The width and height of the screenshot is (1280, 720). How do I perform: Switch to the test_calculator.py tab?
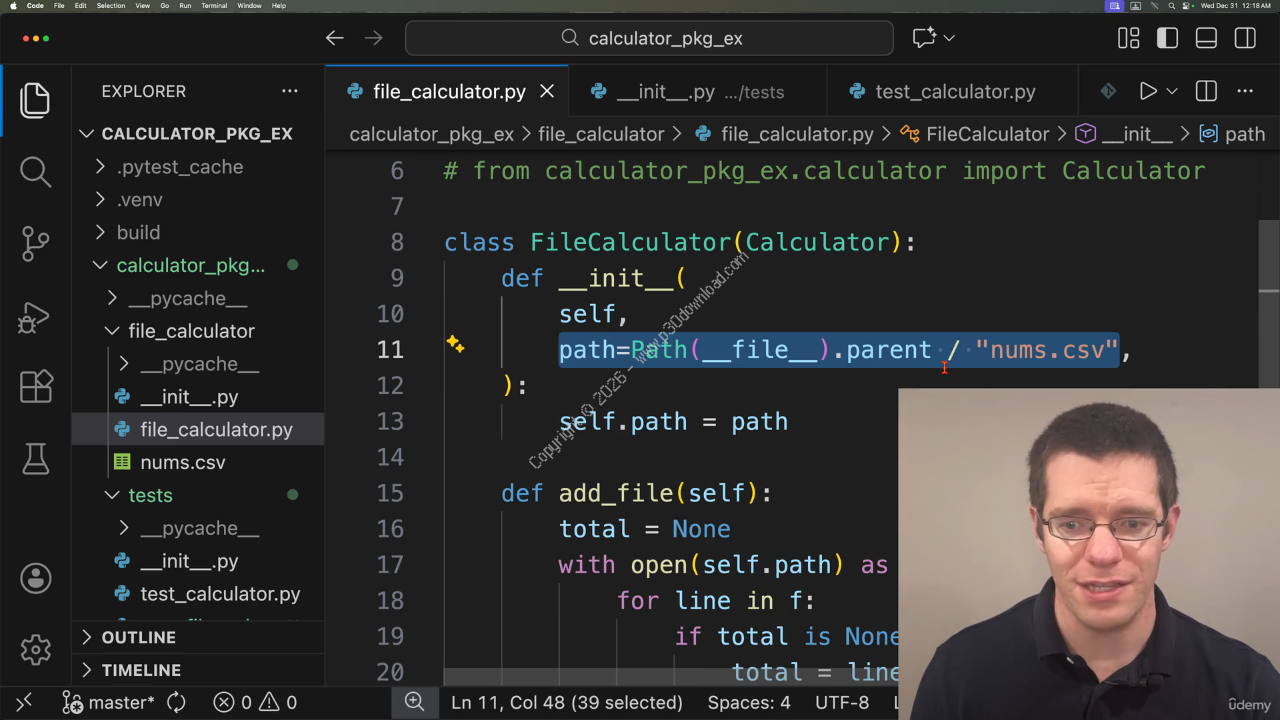(x=954, y=91)
